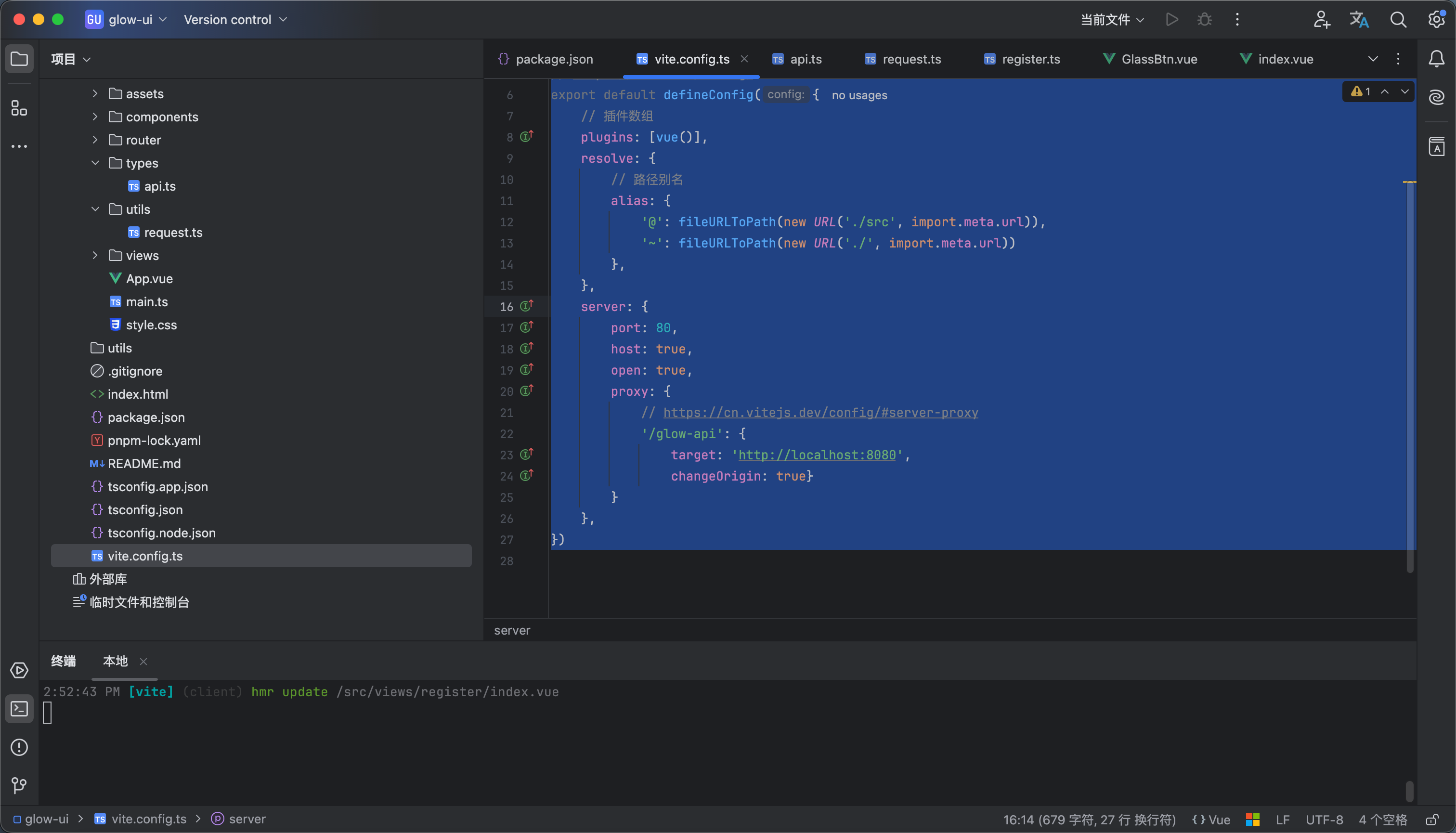Click the Debug bug icon
The image size is (1456, 833).
(1204, 19)
